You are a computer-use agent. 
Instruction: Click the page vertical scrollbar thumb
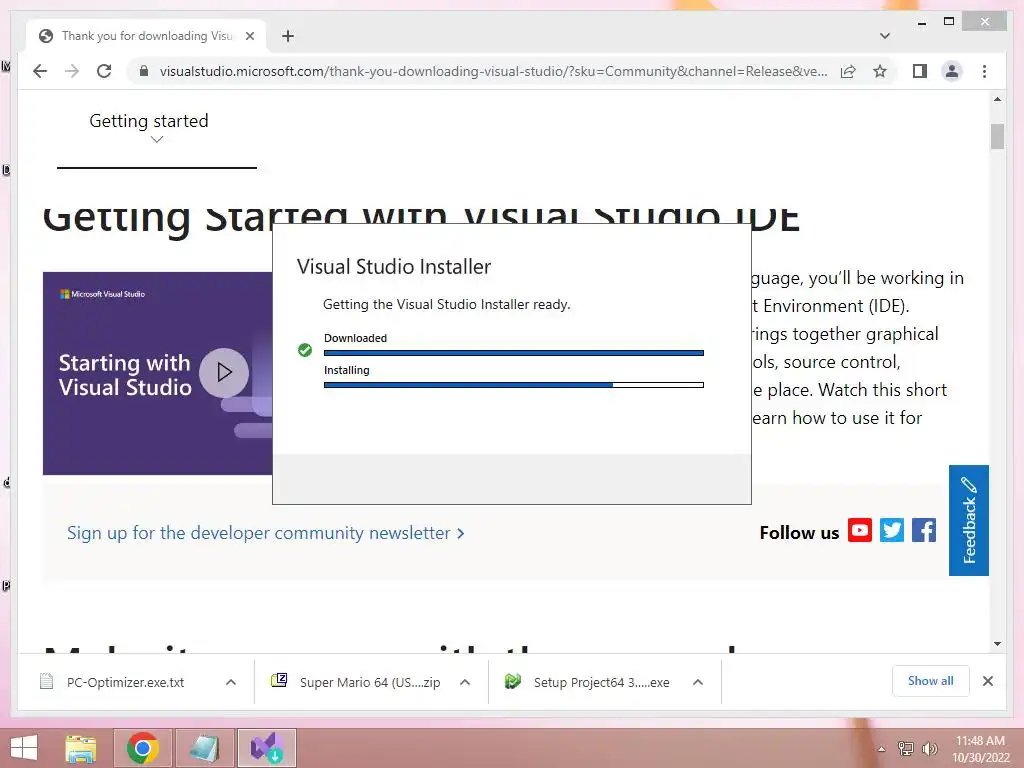[x=997, y=136]
